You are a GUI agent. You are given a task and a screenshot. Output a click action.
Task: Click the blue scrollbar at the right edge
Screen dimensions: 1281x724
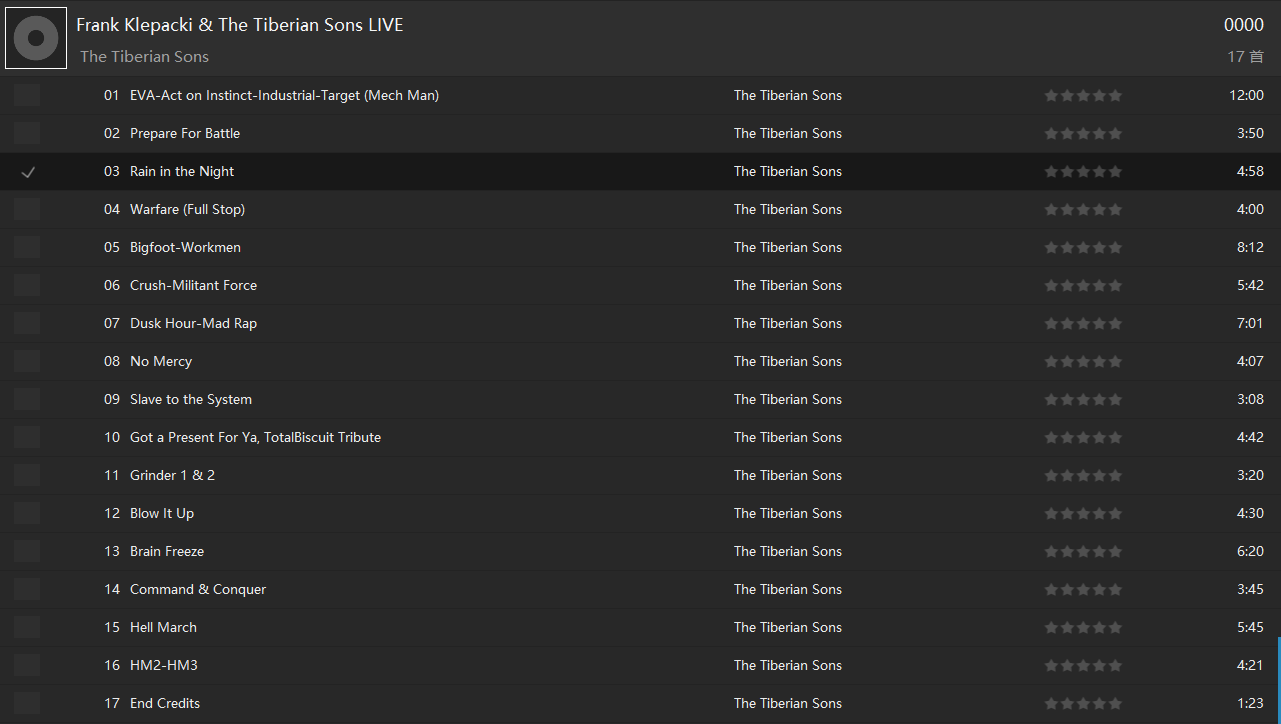1278,680
